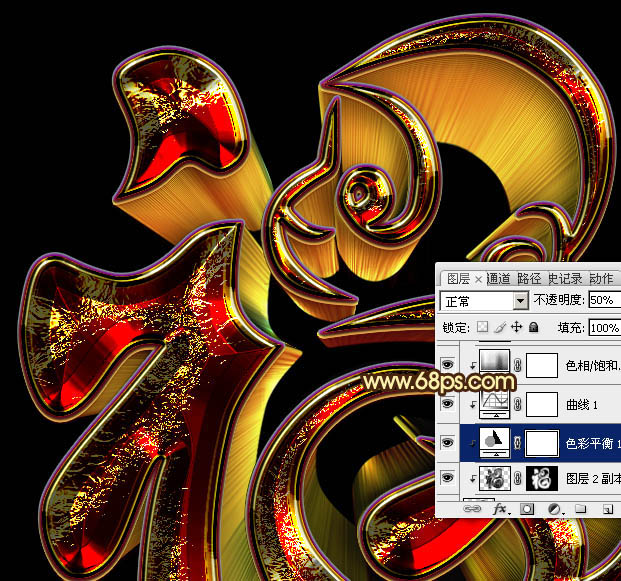This screenshot has height=581, width=621.
Task: Click the link layers icon
Action: tap(473, 509)
